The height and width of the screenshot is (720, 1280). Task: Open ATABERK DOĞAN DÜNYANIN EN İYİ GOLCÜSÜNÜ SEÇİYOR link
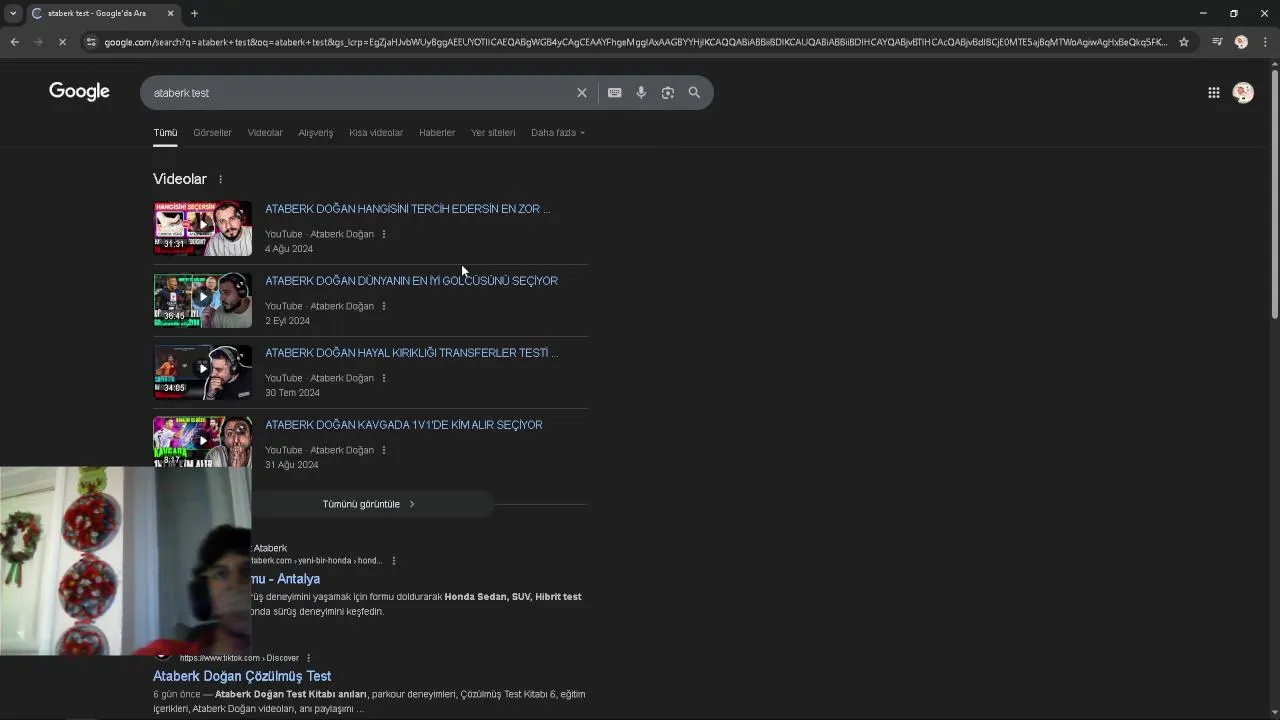411,281
